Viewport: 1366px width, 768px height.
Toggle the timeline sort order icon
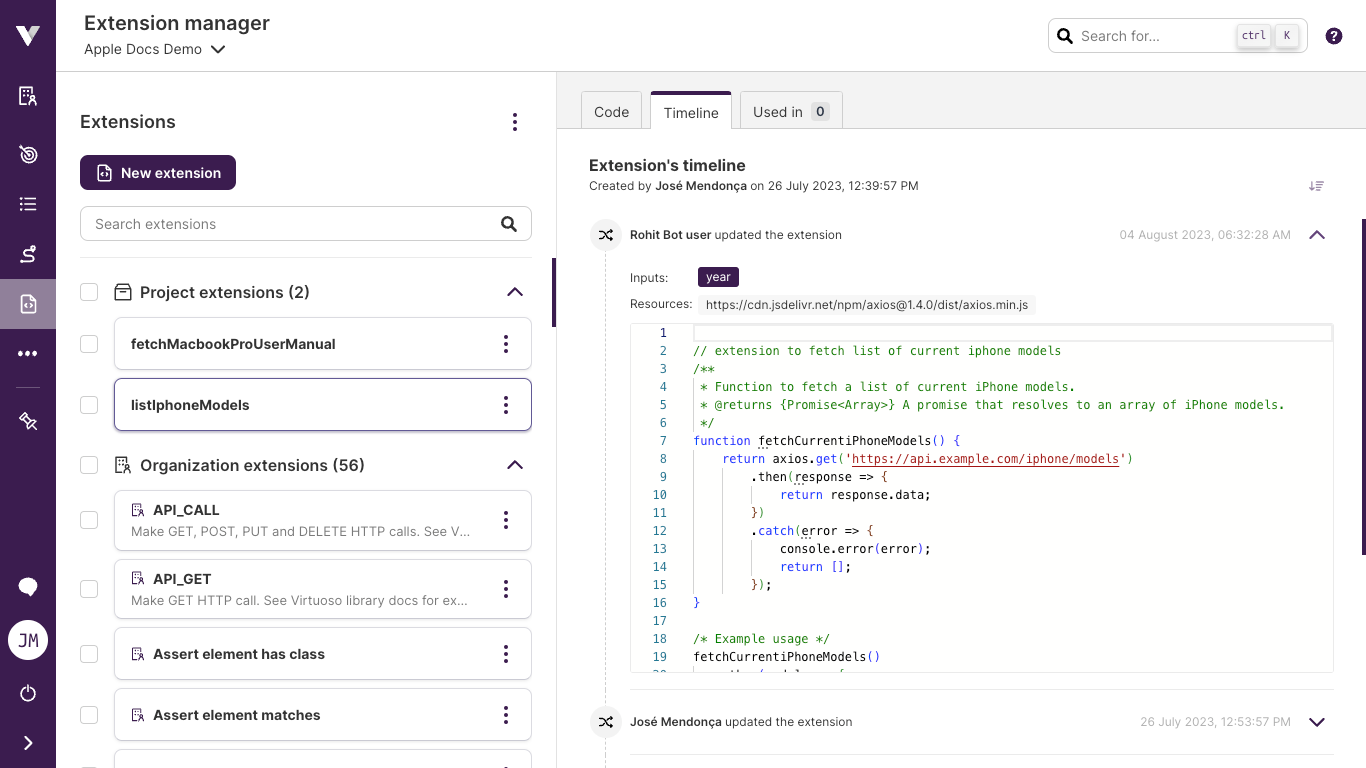1316,186
